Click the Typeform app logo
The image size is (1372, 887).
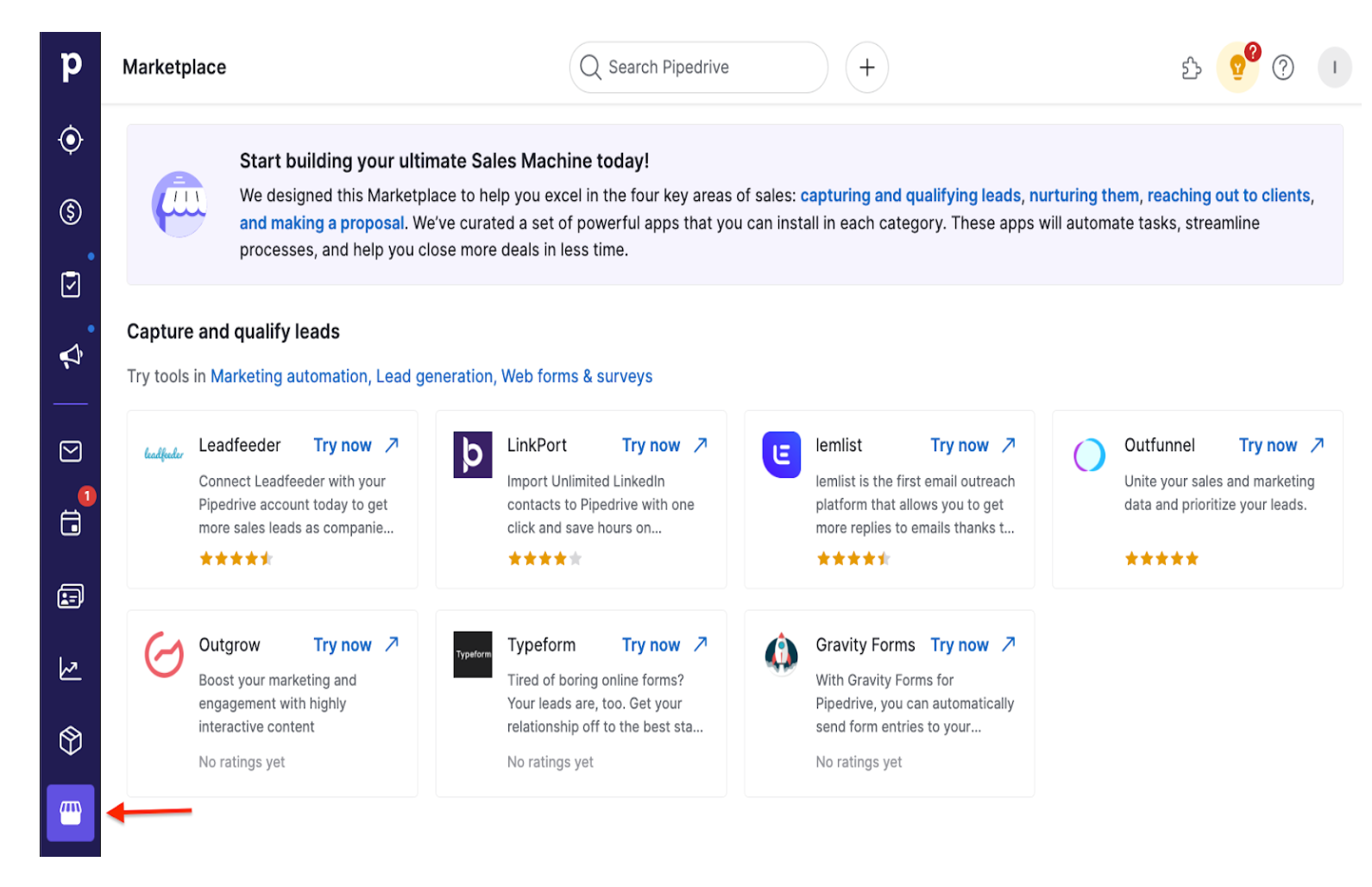tap(473, 654)
